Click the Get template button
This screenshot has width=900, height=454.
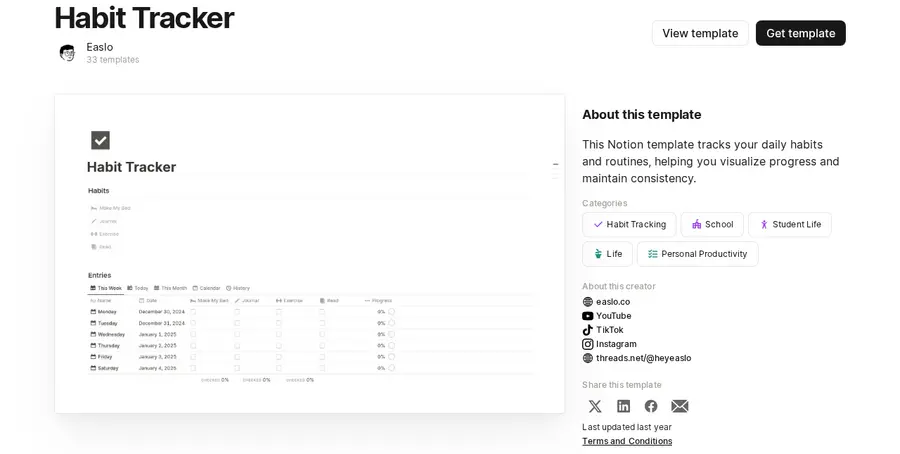800,33
